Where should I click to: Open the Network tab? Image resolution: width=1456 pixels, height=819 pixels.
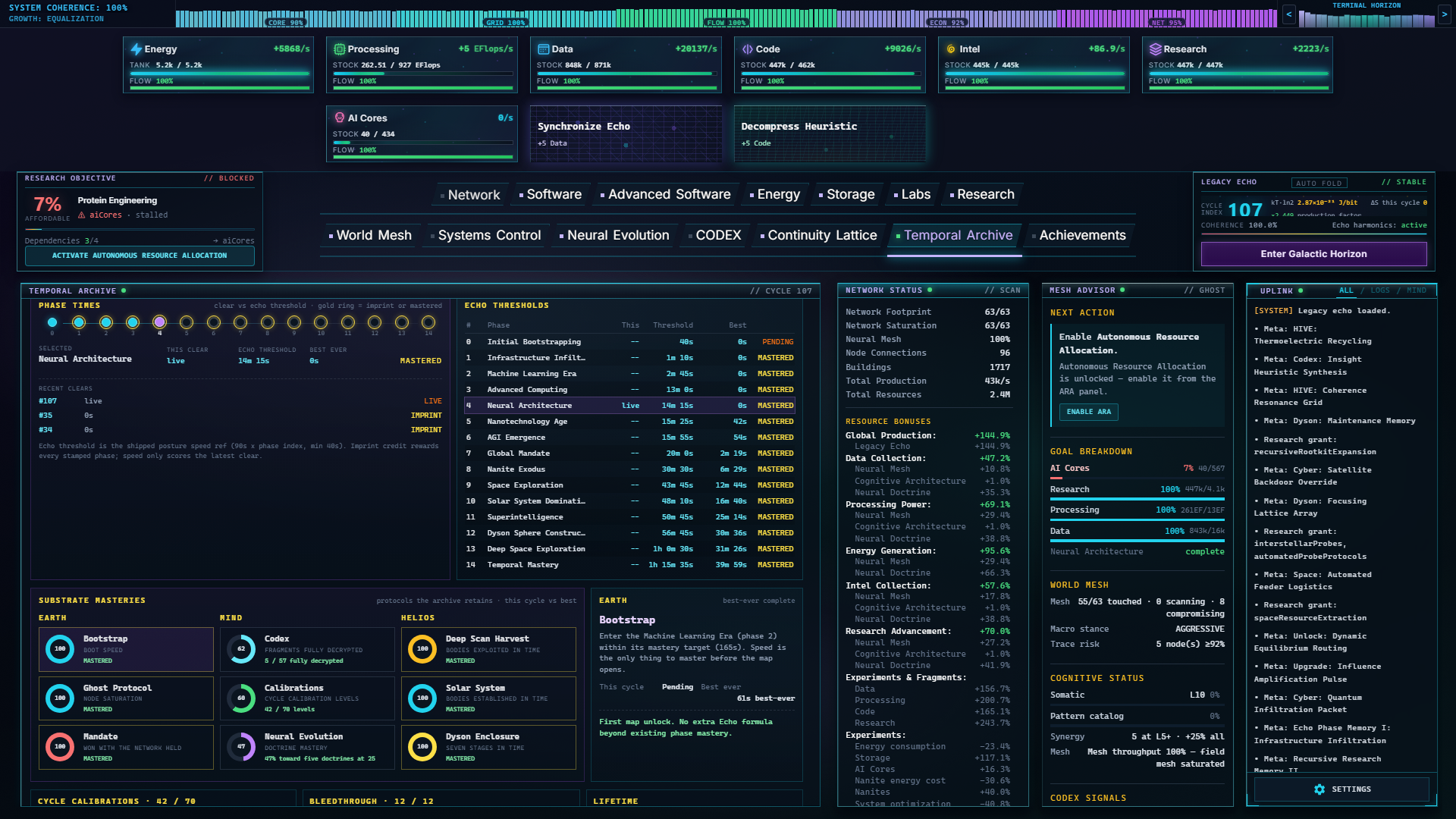470,195
